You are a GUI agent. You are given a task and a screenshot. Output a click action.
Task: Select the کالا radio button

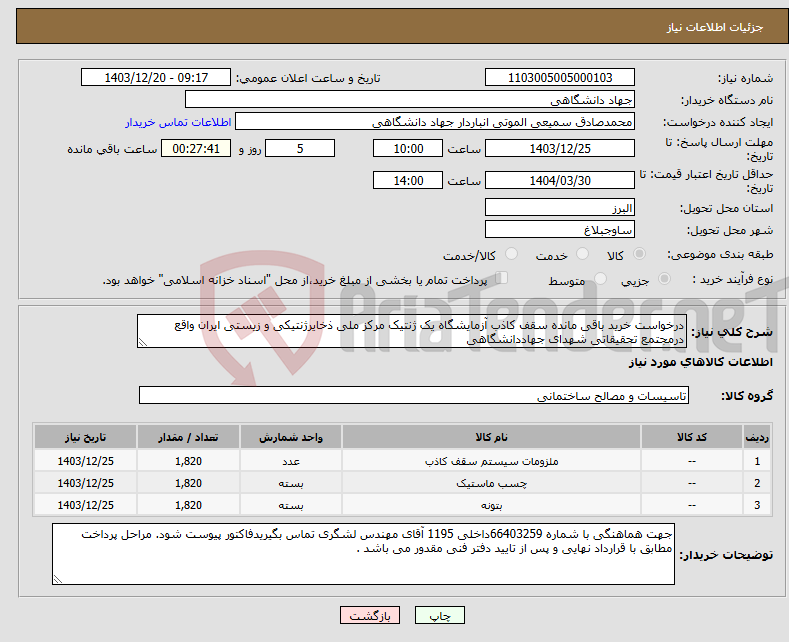point(640,254)
